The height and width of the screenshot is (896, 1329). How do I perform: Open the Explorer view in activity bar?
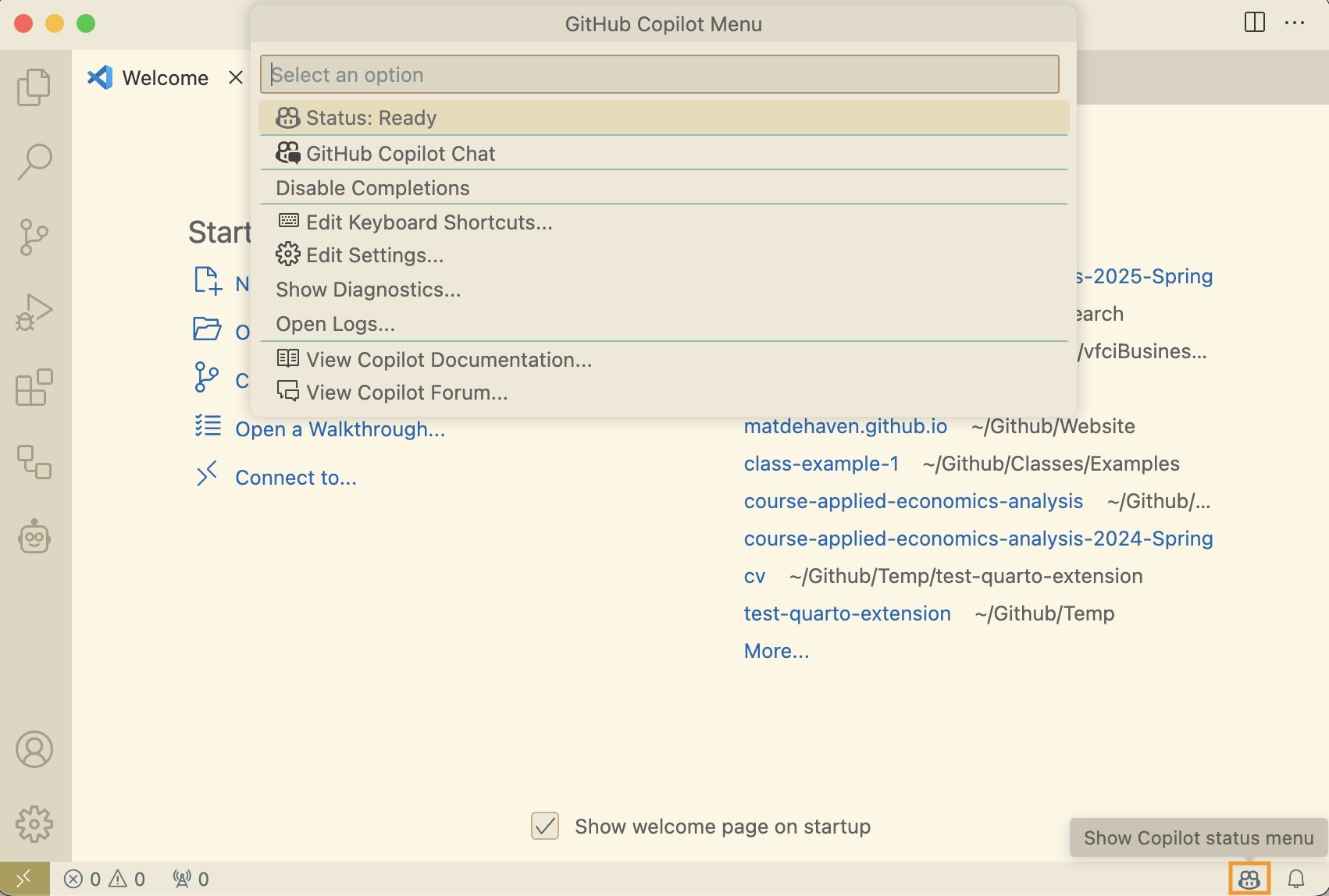pos(34,87)
